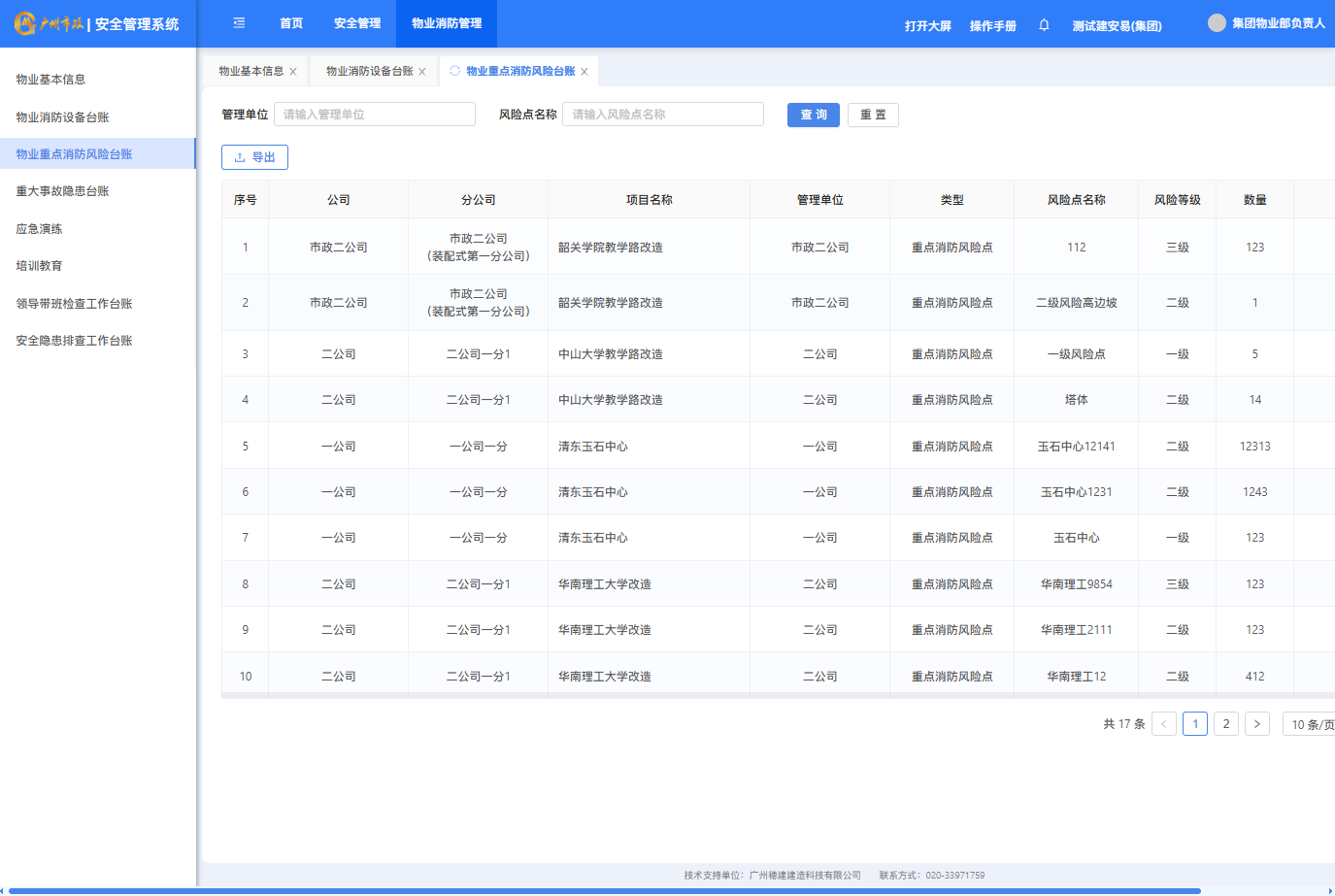The width and height of the screenshot is (1335, 896).
Task: Click the 查询 search button
Action: pos(813,115)
